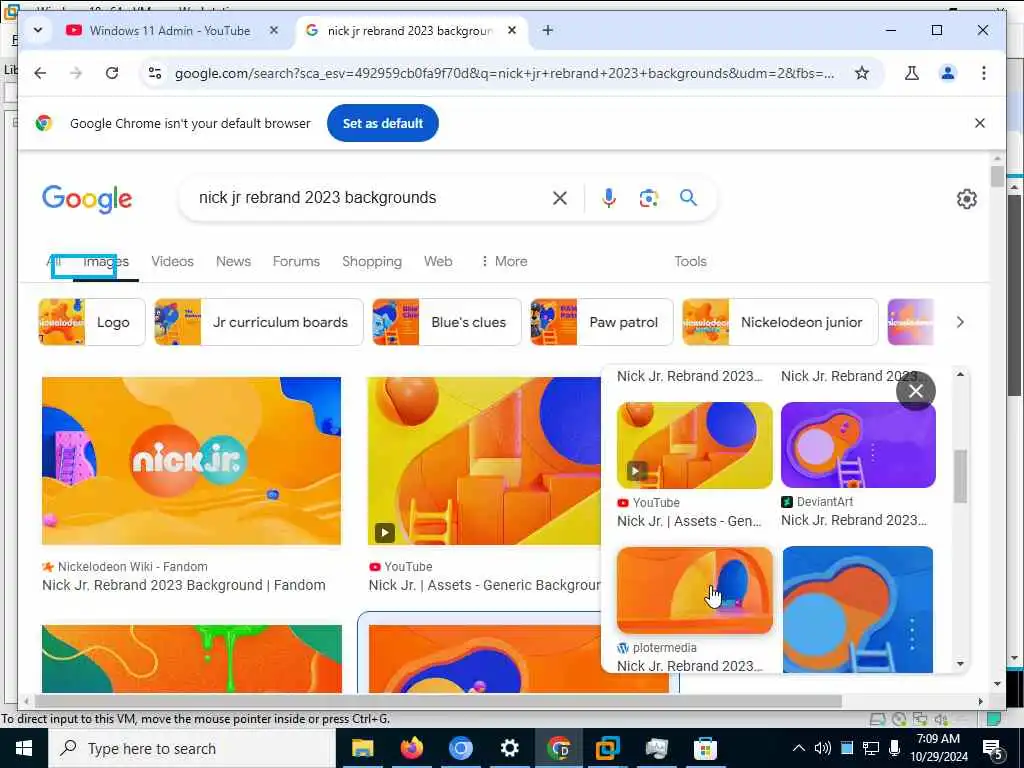Open the large YouTube generic background thumbnail
1024x768 pixels.
click(x=484, y=461)
